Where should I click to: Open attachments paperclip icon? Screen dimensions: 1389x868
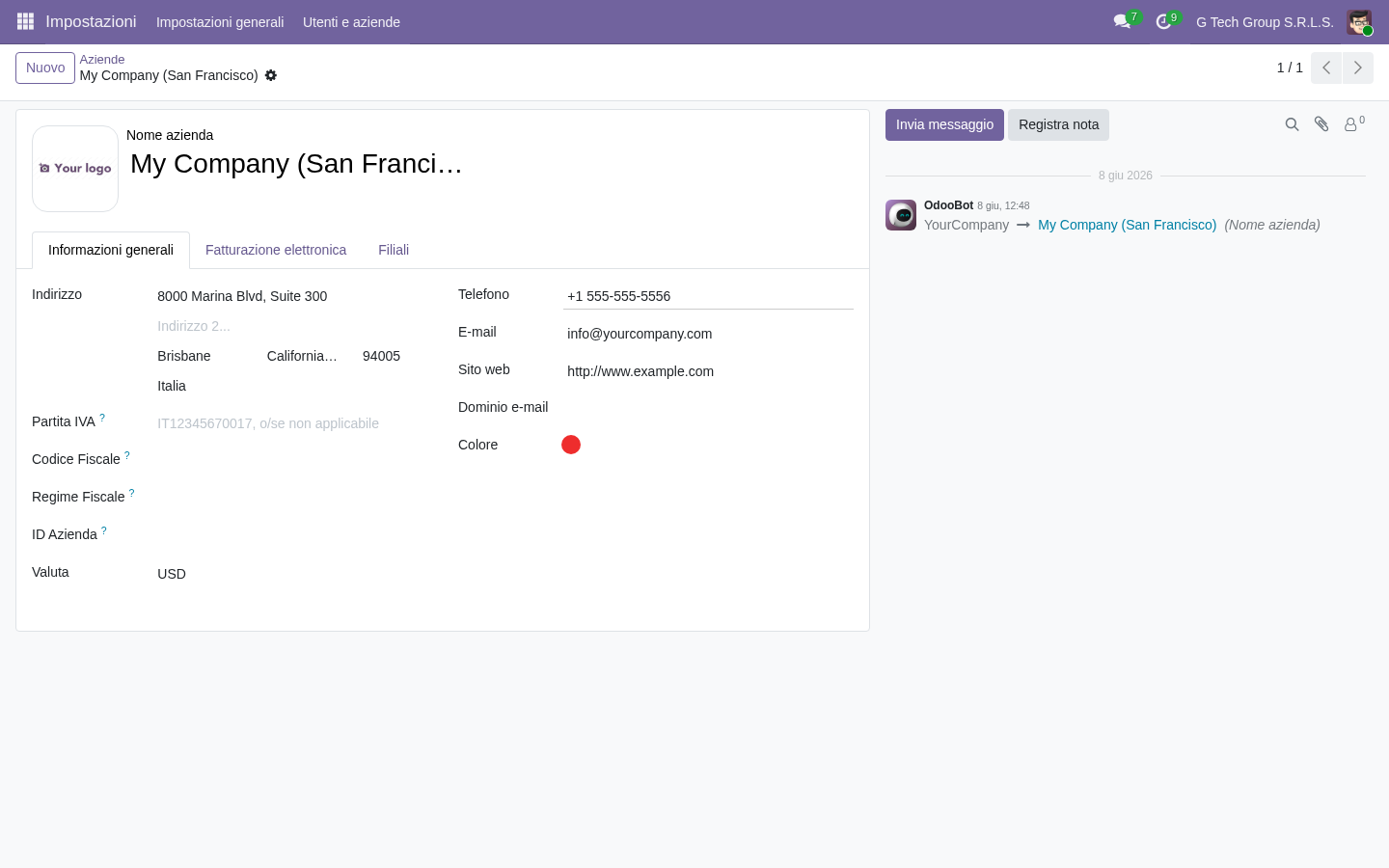pyautogui.click(x=1321, y=124)
